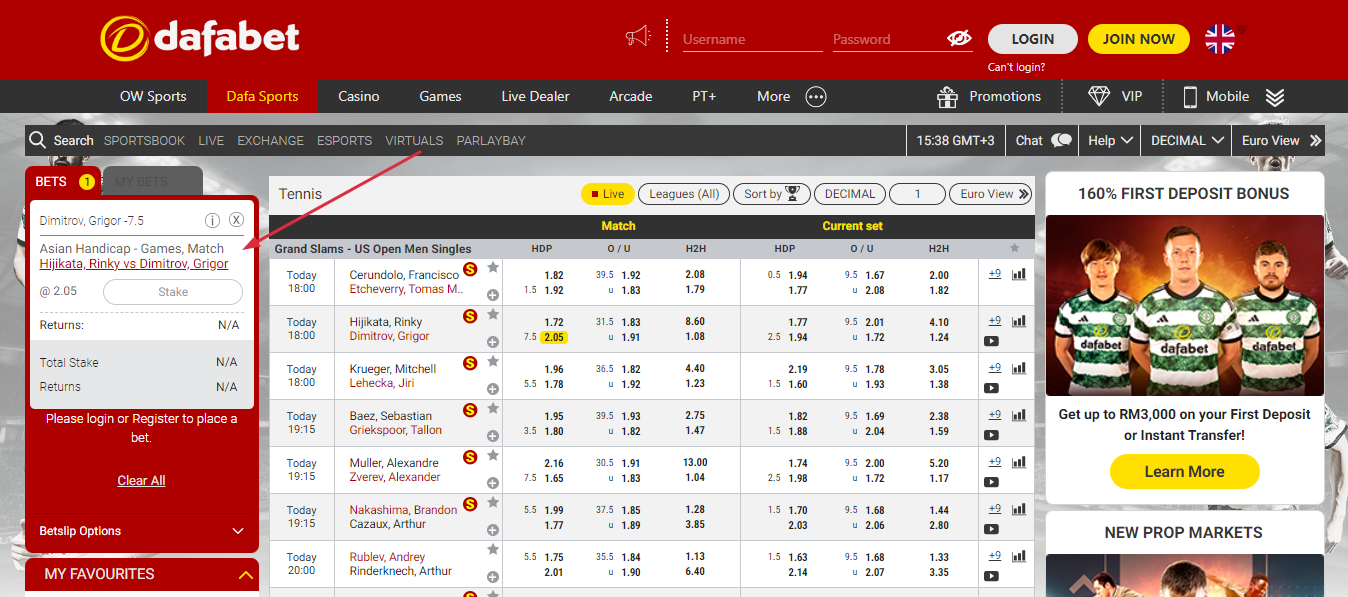Watch the Krueger vs Lehecka live stream
1348x597 pixels.
point(991,388)
